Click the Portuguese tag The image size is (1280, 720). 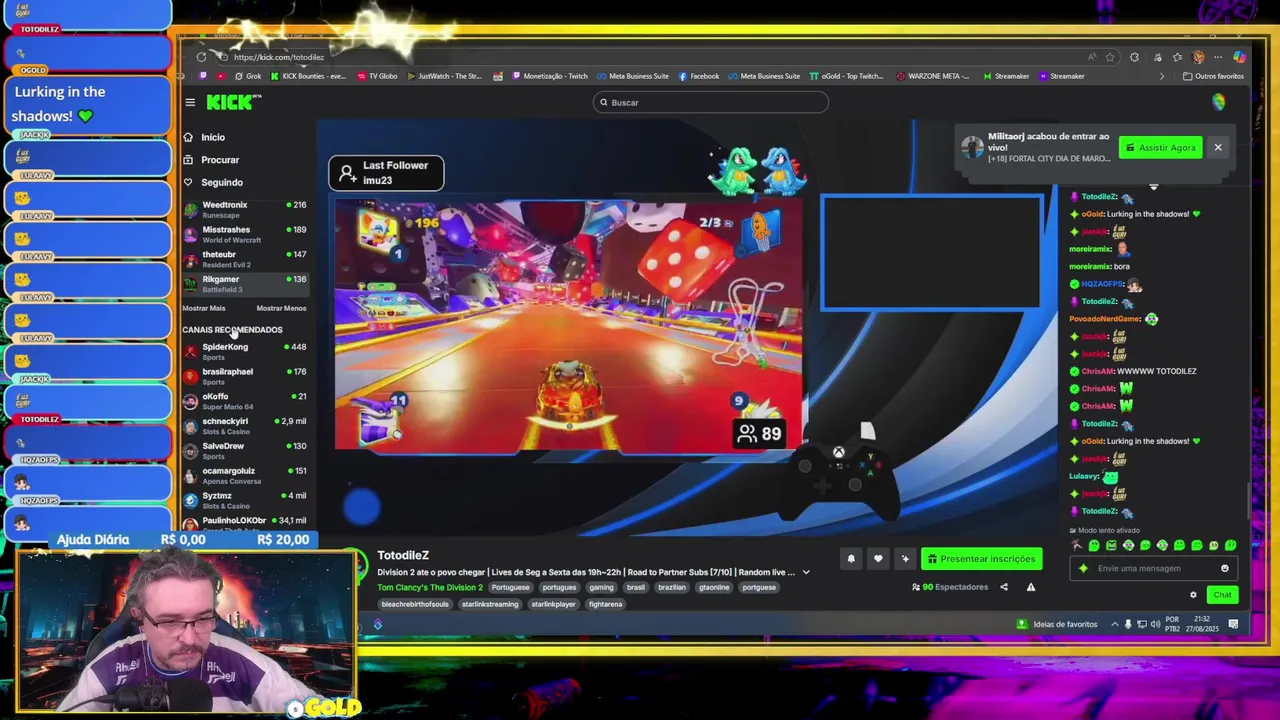point(510,588)
